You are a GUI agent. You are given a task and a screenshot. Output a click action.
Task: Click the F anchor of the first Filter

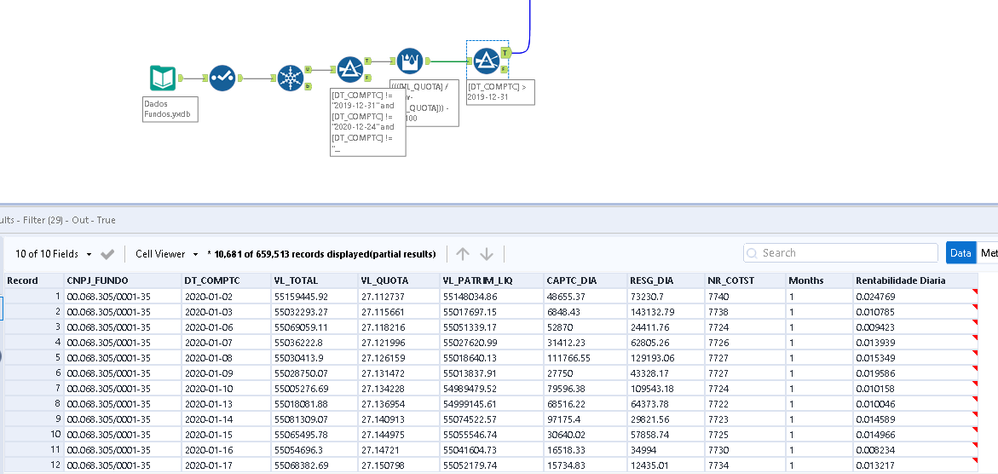tap(367, 77)
